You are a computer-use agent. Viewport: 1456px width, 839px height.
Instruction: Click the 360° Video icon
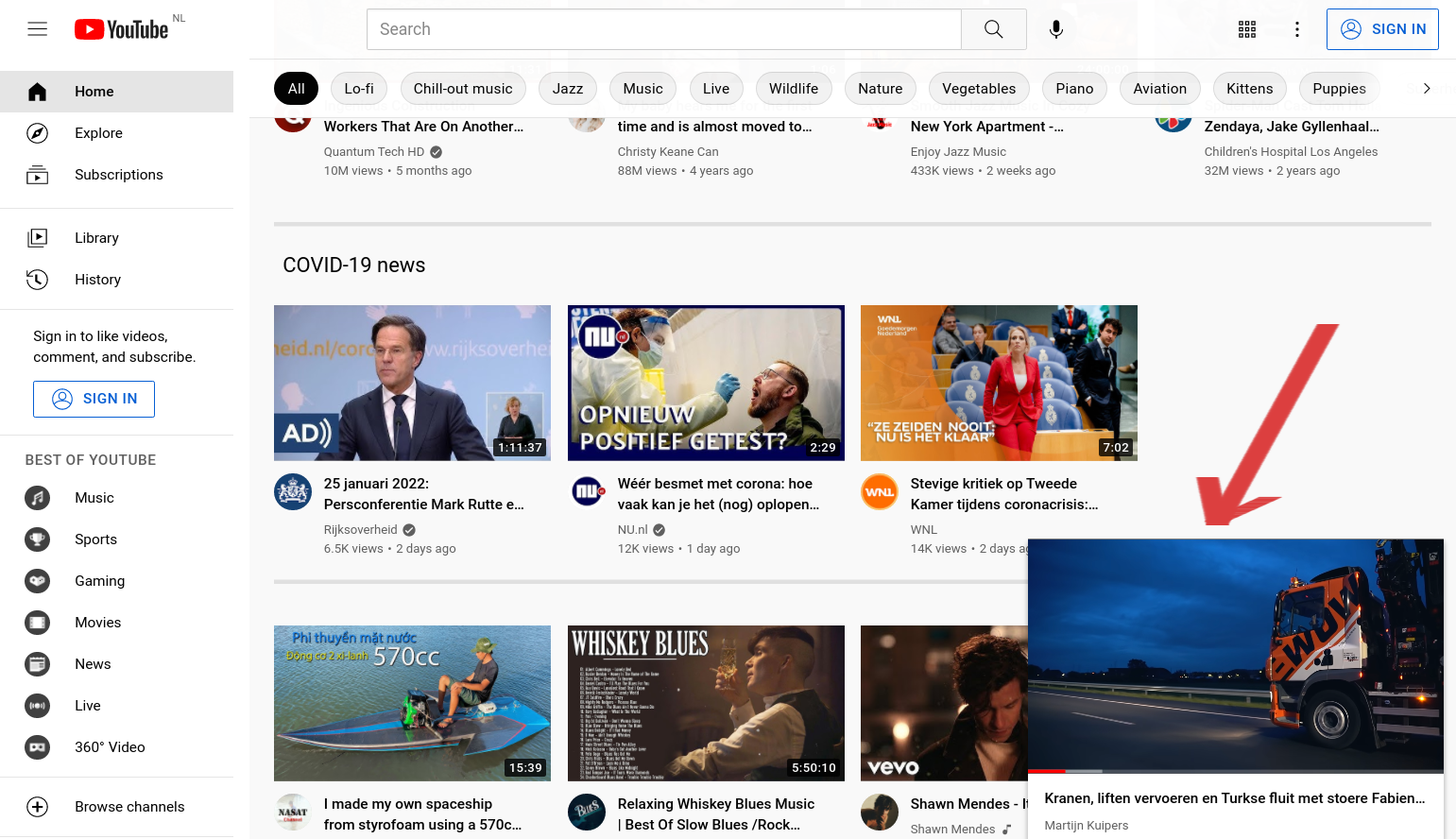[38, 747]
